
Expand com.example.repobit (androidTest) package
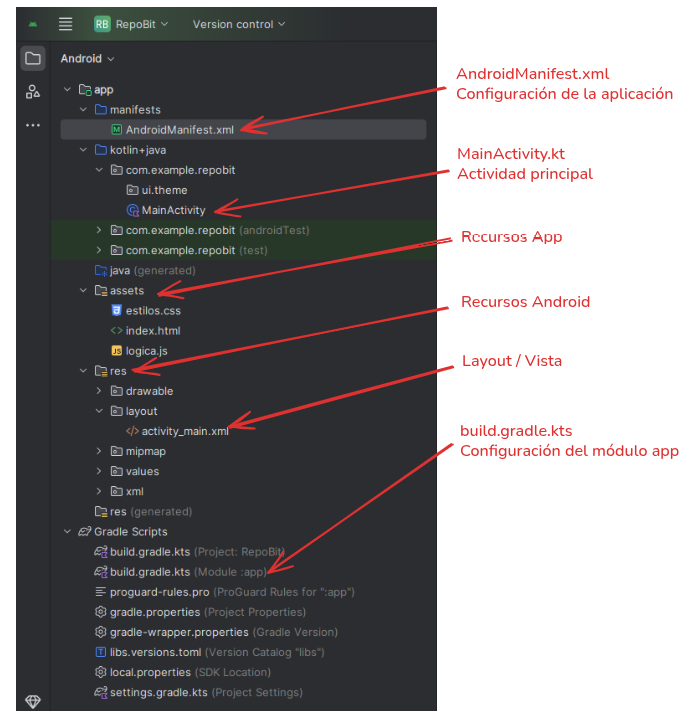pyautogui.click(x=99, y=230)
